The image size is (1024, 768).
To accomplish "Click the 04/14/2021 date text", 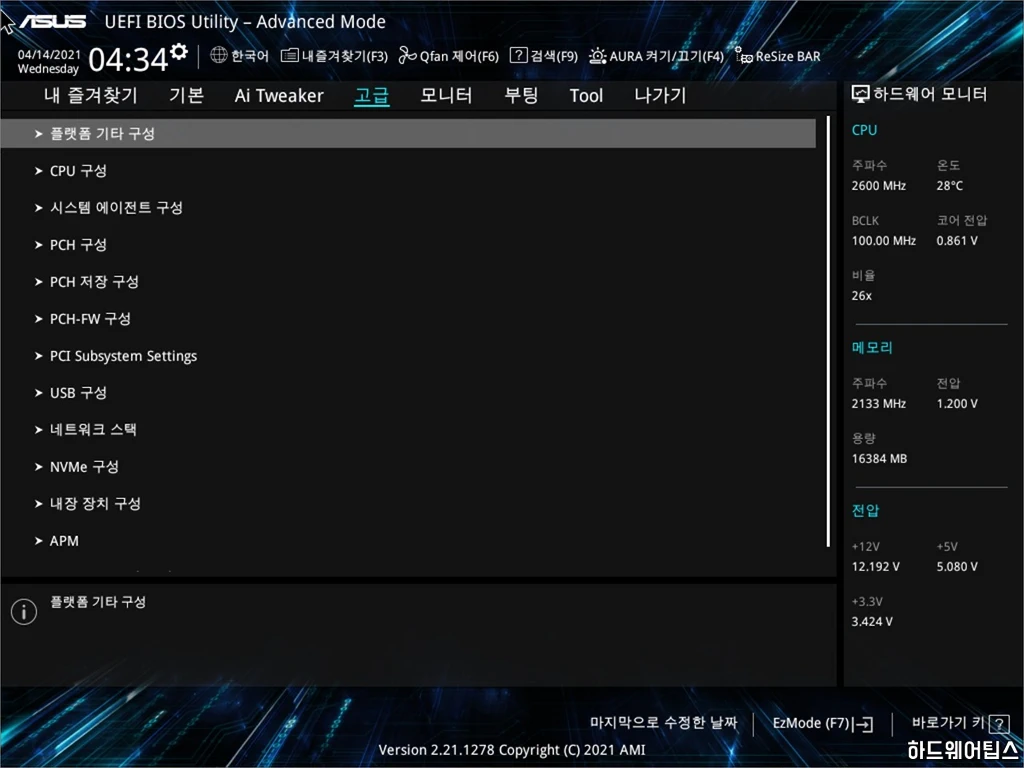I will [x=49, y=55].
